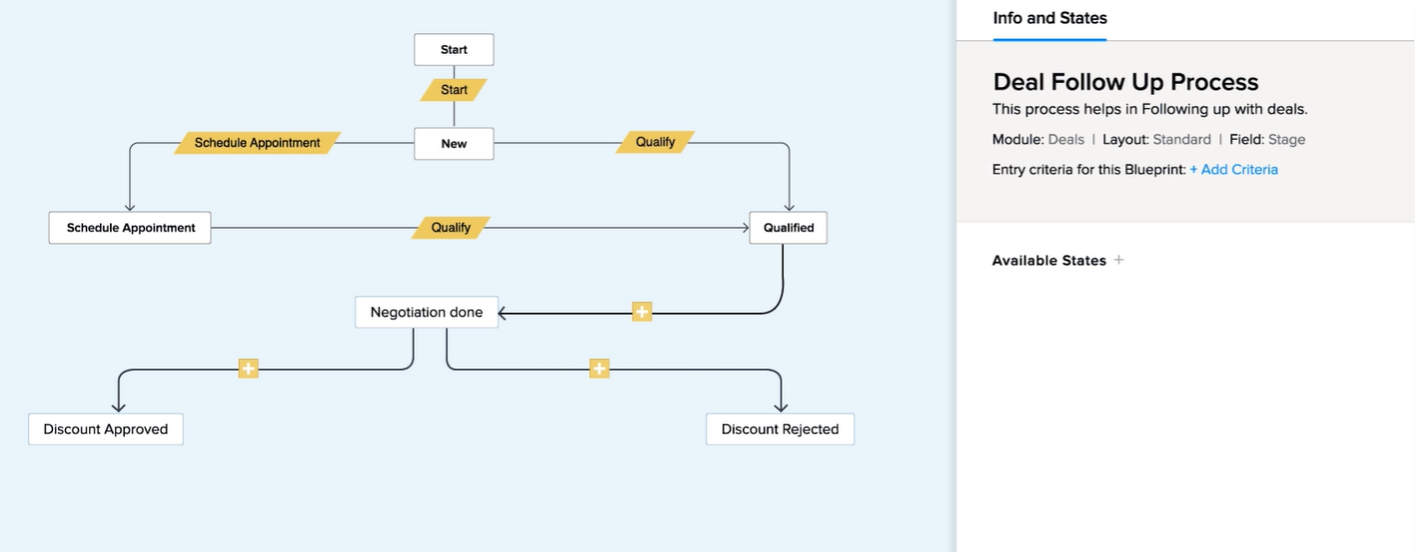
Task: Add transition on Qualified to Negotiation arrow
Action: click(642, 312)
